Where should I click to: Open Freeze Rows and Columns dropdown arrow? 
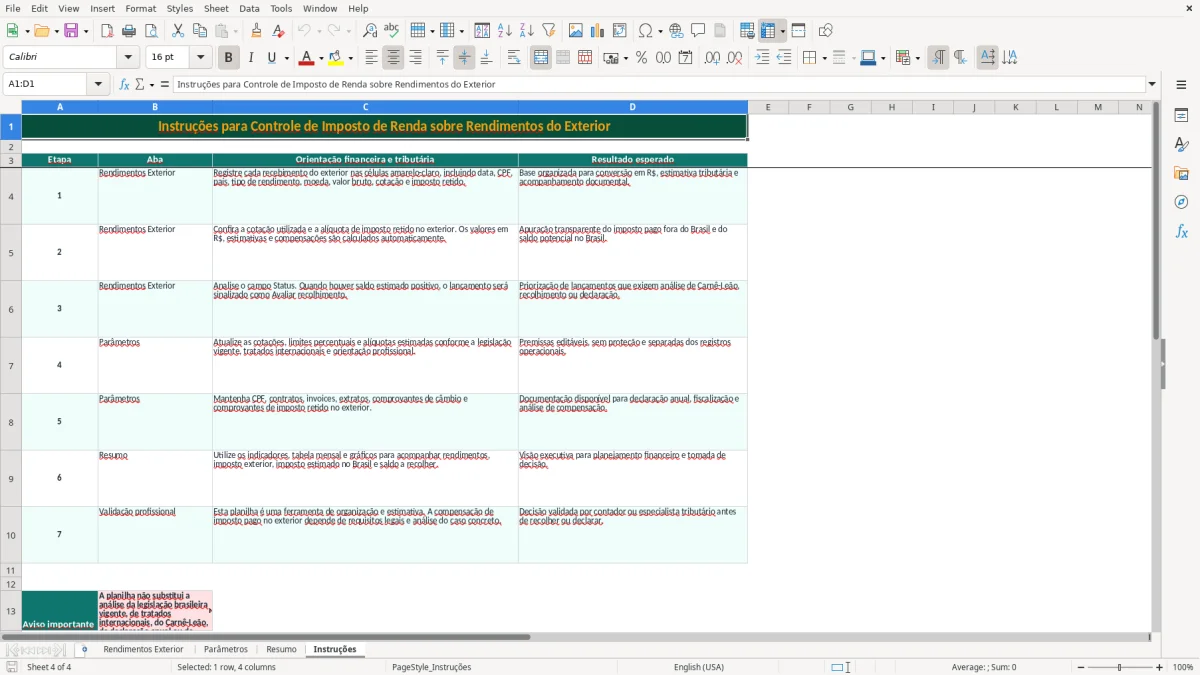[782, 31]
